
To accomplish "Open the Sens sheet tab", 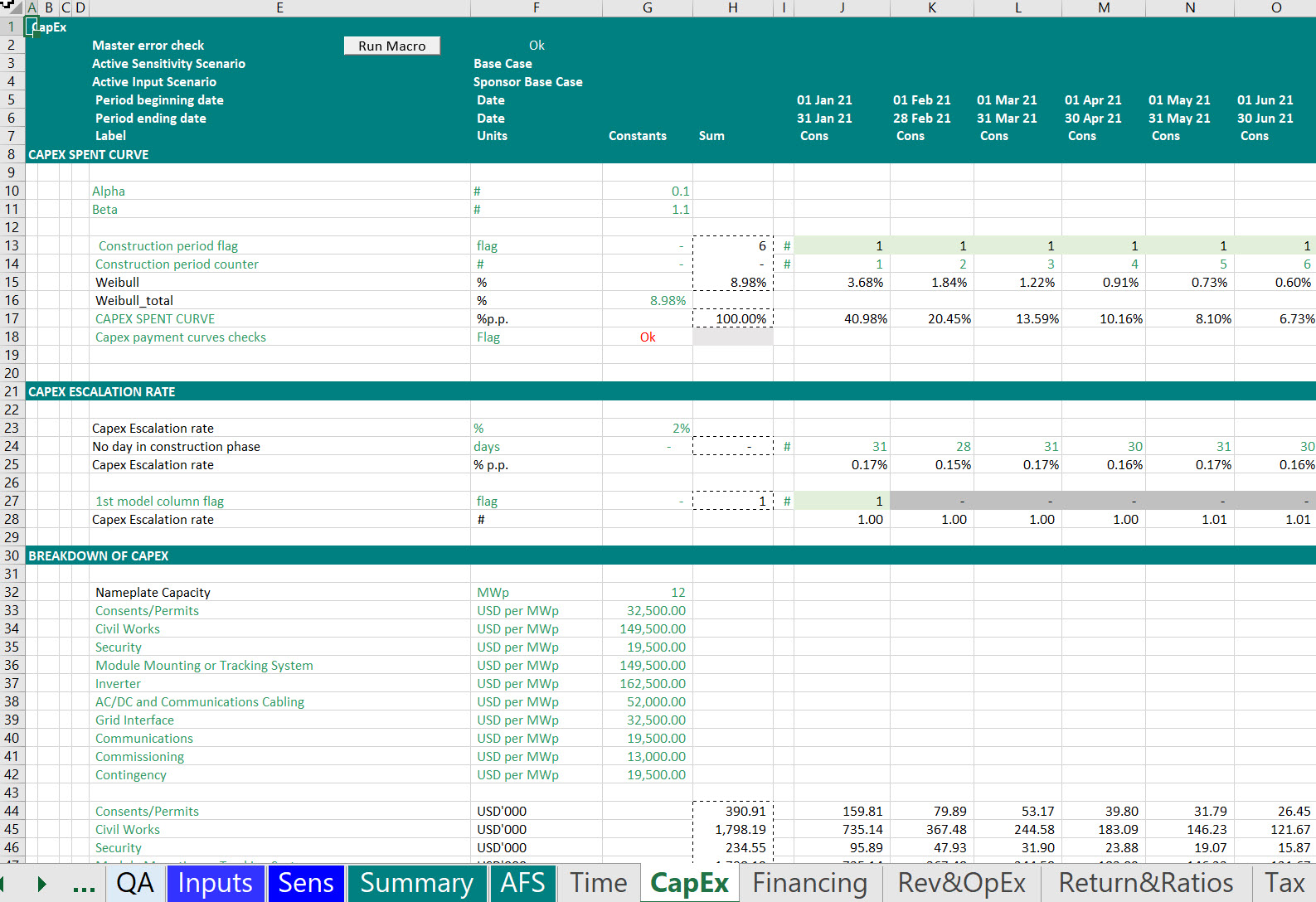I will tap(305, 883).
